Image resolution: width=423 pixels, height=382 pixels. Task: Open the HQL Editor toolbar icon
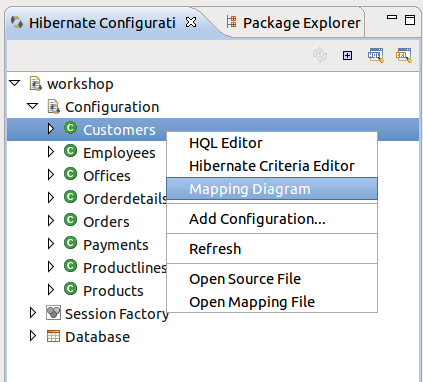(376, 55)
